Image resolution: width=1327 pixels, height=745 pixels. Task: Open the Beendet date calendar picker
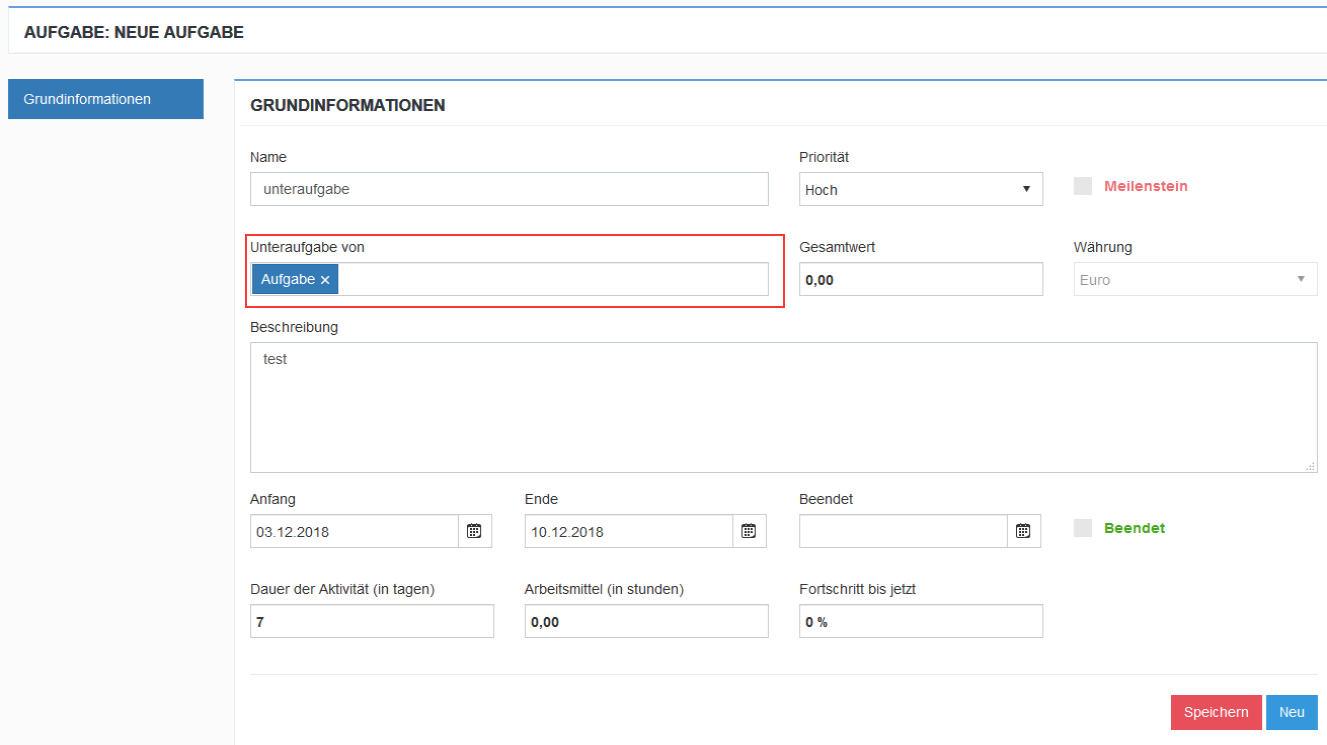pos(1023,531)
